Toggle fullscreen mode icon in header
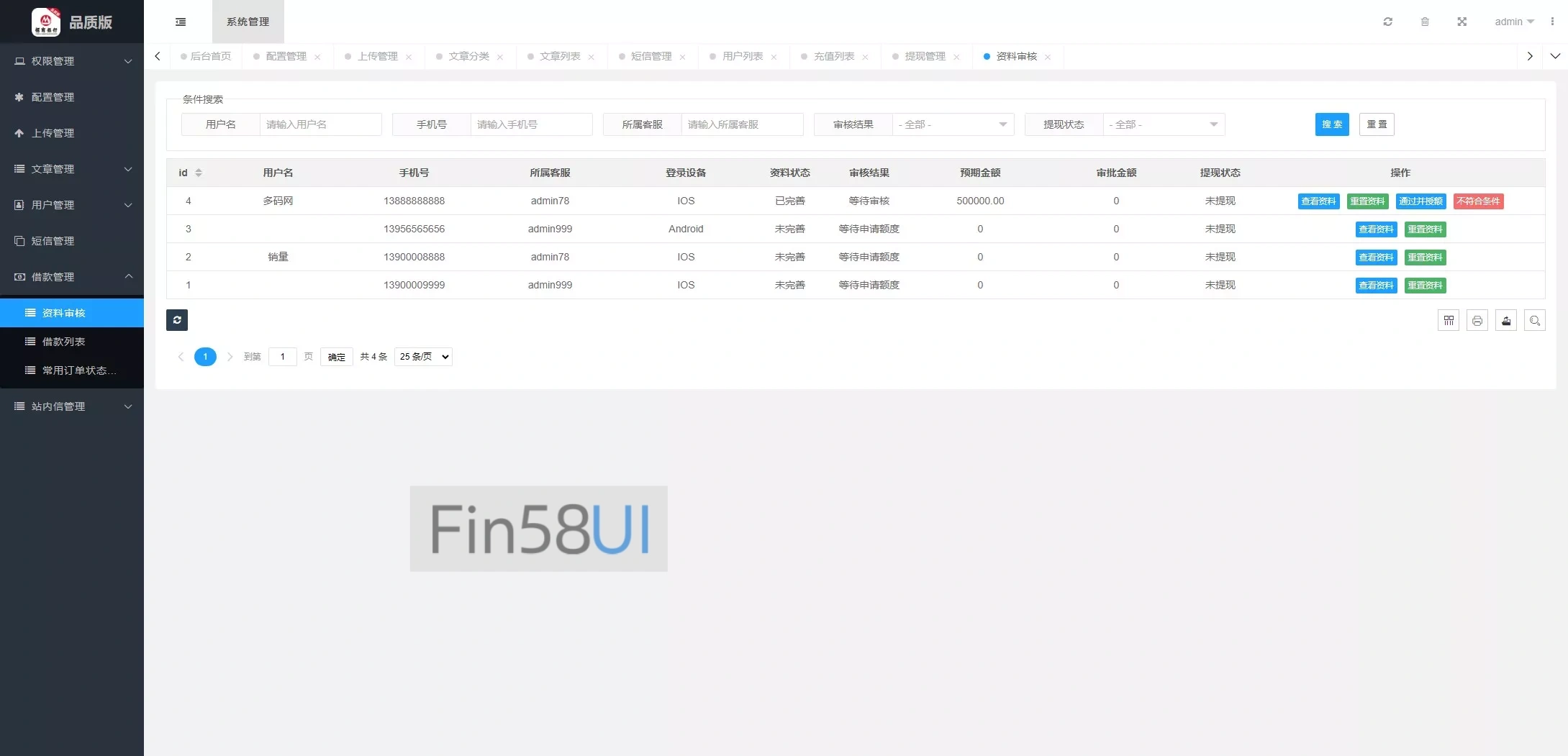The width and height of the screenshot is (1568, 756). (1461, 22)
